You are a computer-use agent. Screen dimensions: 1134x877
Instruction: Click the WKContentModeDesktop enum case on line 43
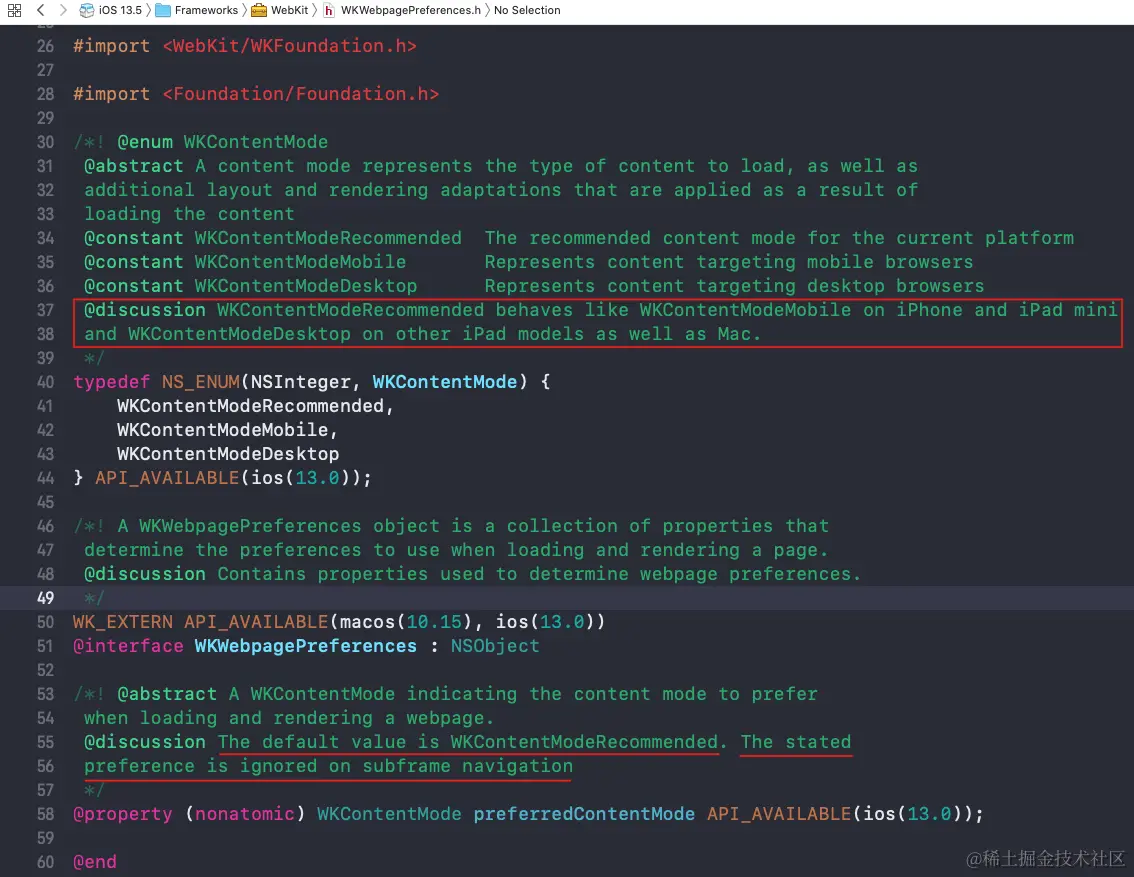coord(228,454)
